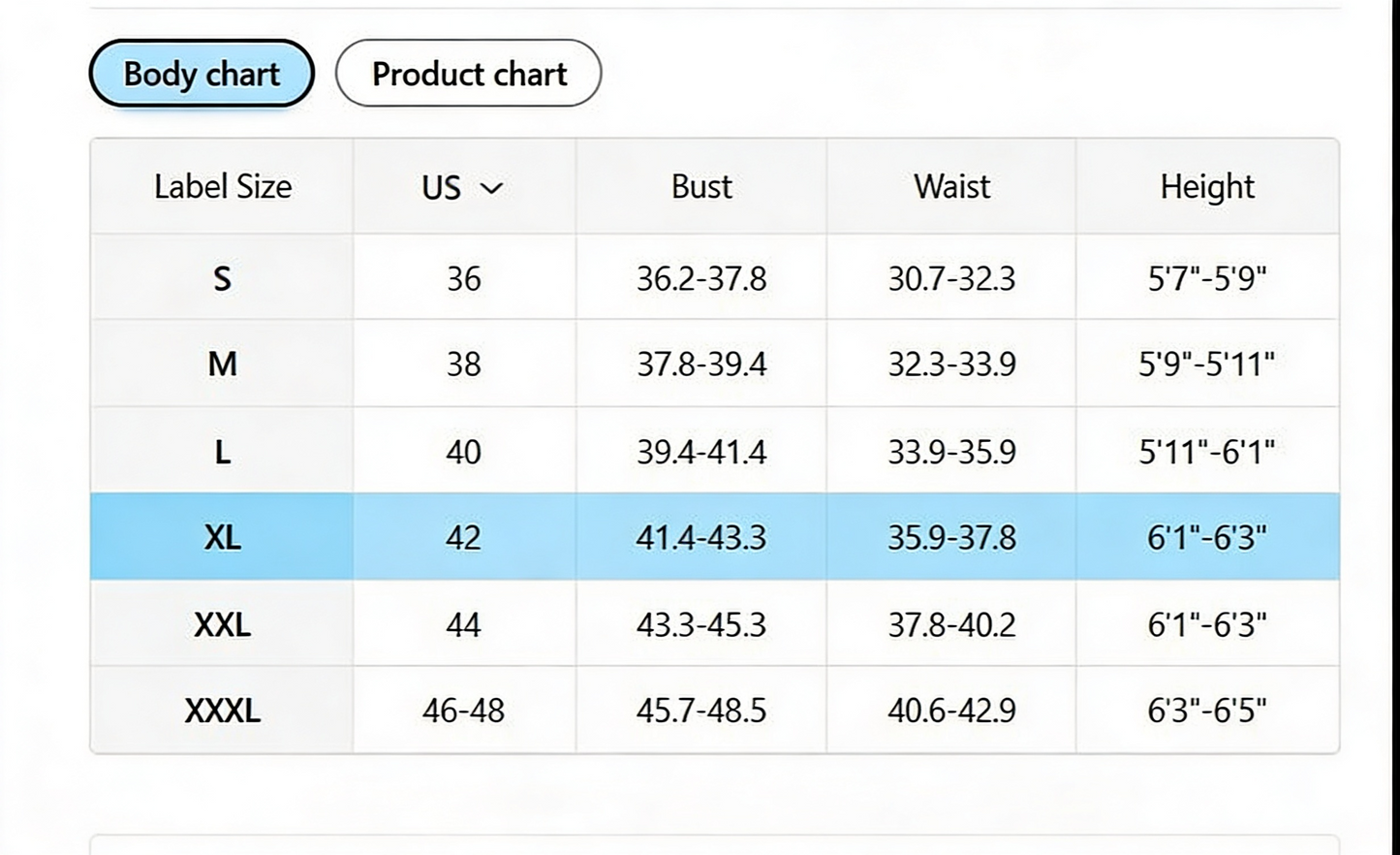Click height value 6'3"-6'5"
The image size is (1400, 855).
coord(1207,710)
